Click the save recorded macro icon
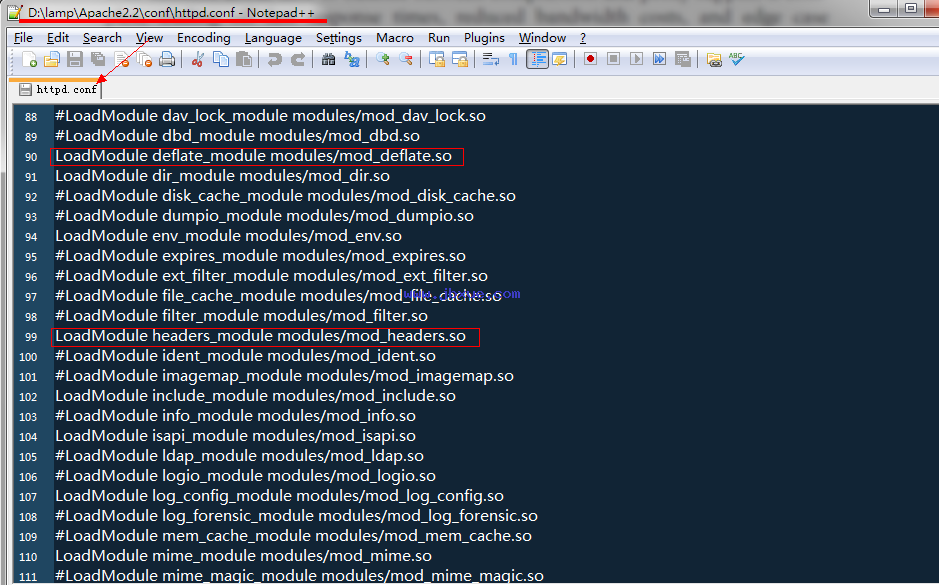The width and height of the screenshot is (939, 585). (683, 59)
